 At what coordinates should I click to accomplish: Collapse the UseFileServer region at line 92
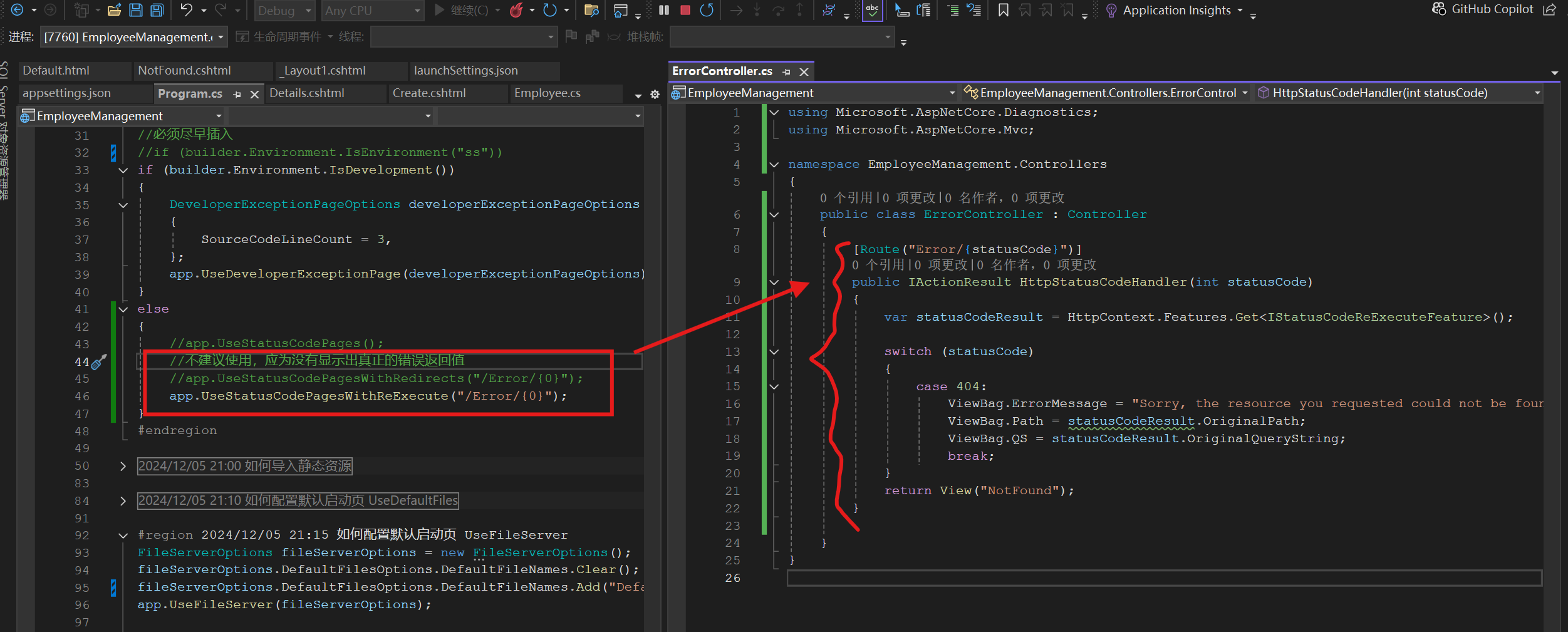123,536
